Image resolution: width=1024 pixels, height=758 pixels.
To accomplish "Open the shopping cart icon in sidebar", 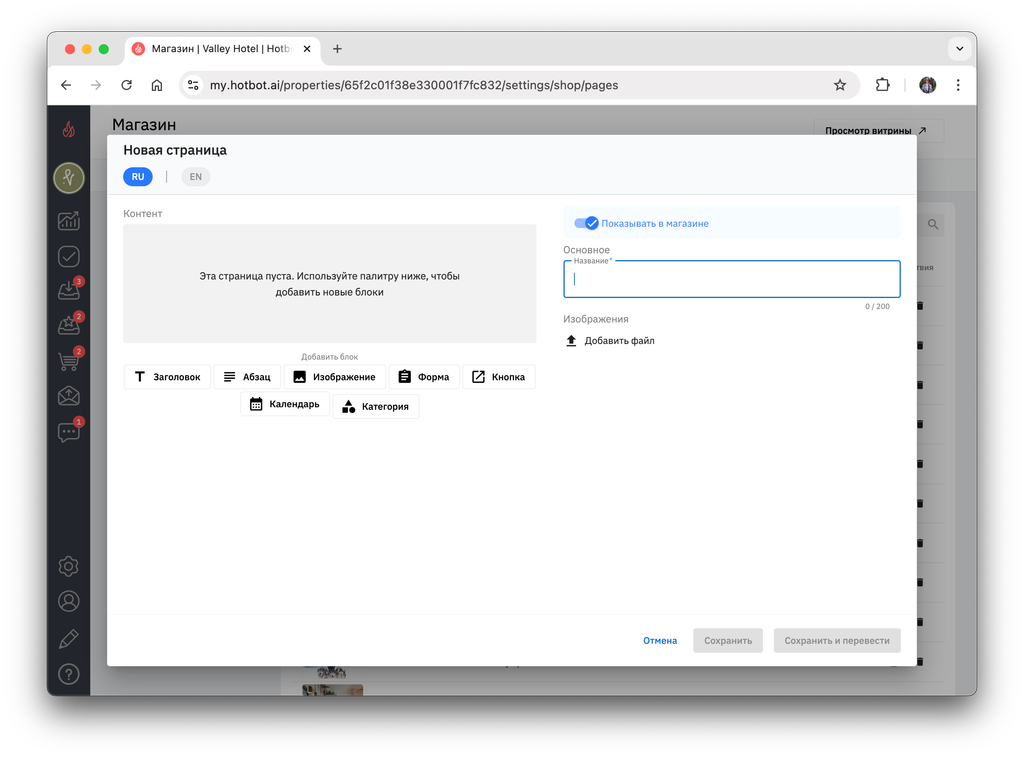I will [69, 360].
